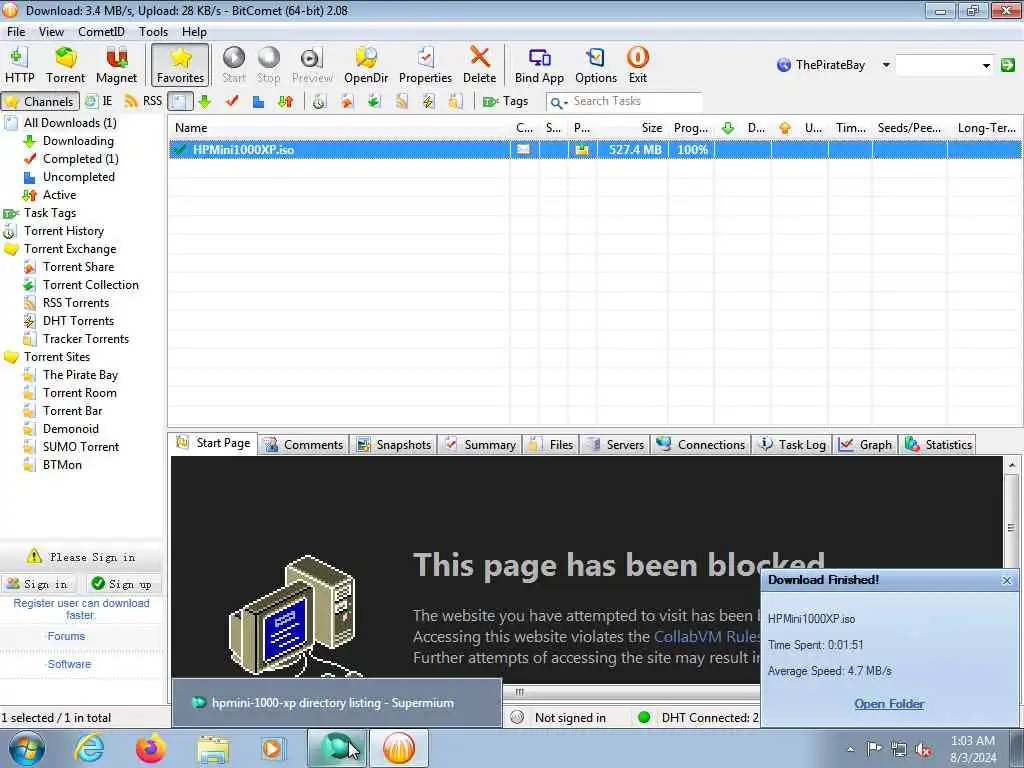Viewport: 1024px width, 768px height.
Task: Click the Sign up button
Action: (121, 584)
